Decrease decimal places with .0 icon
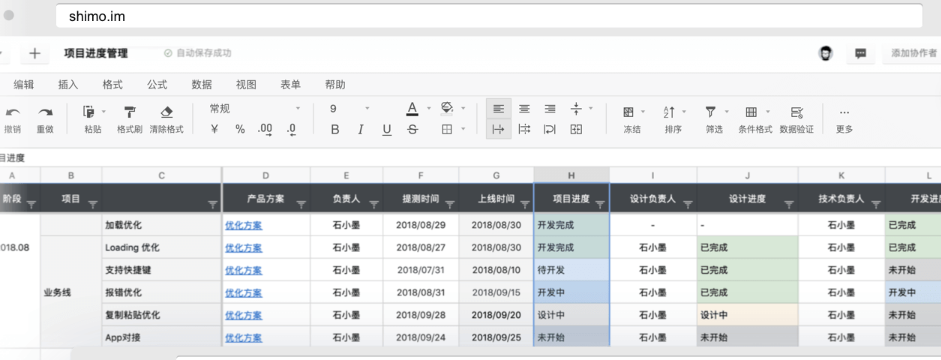This screenshot has height=360, width=941. (x=292, y=129)
